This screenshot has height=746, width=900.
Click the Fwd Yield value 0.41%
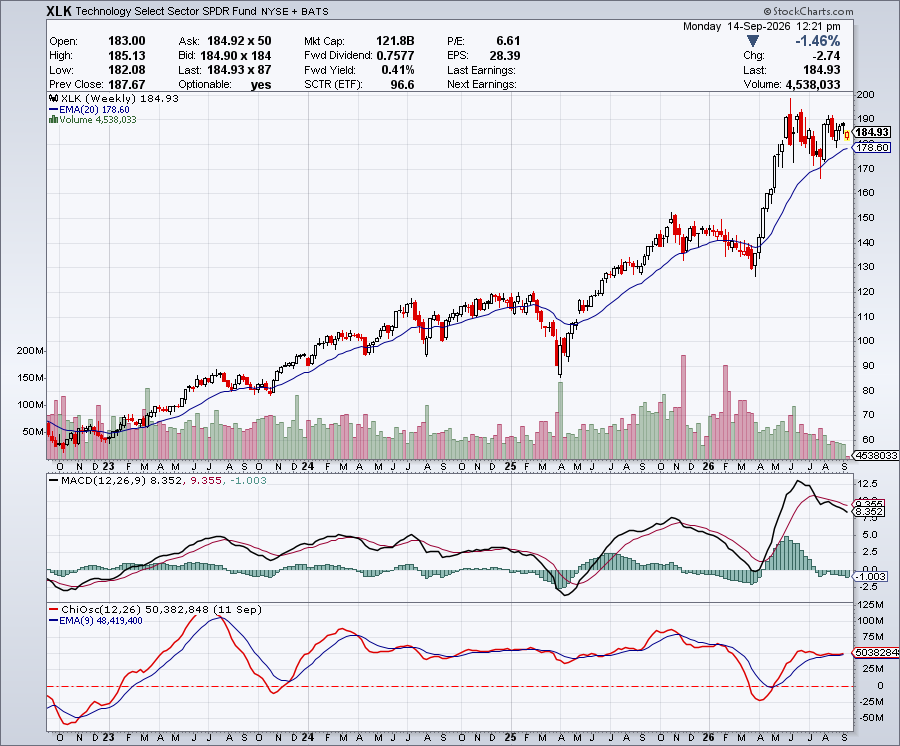[398, 70]
